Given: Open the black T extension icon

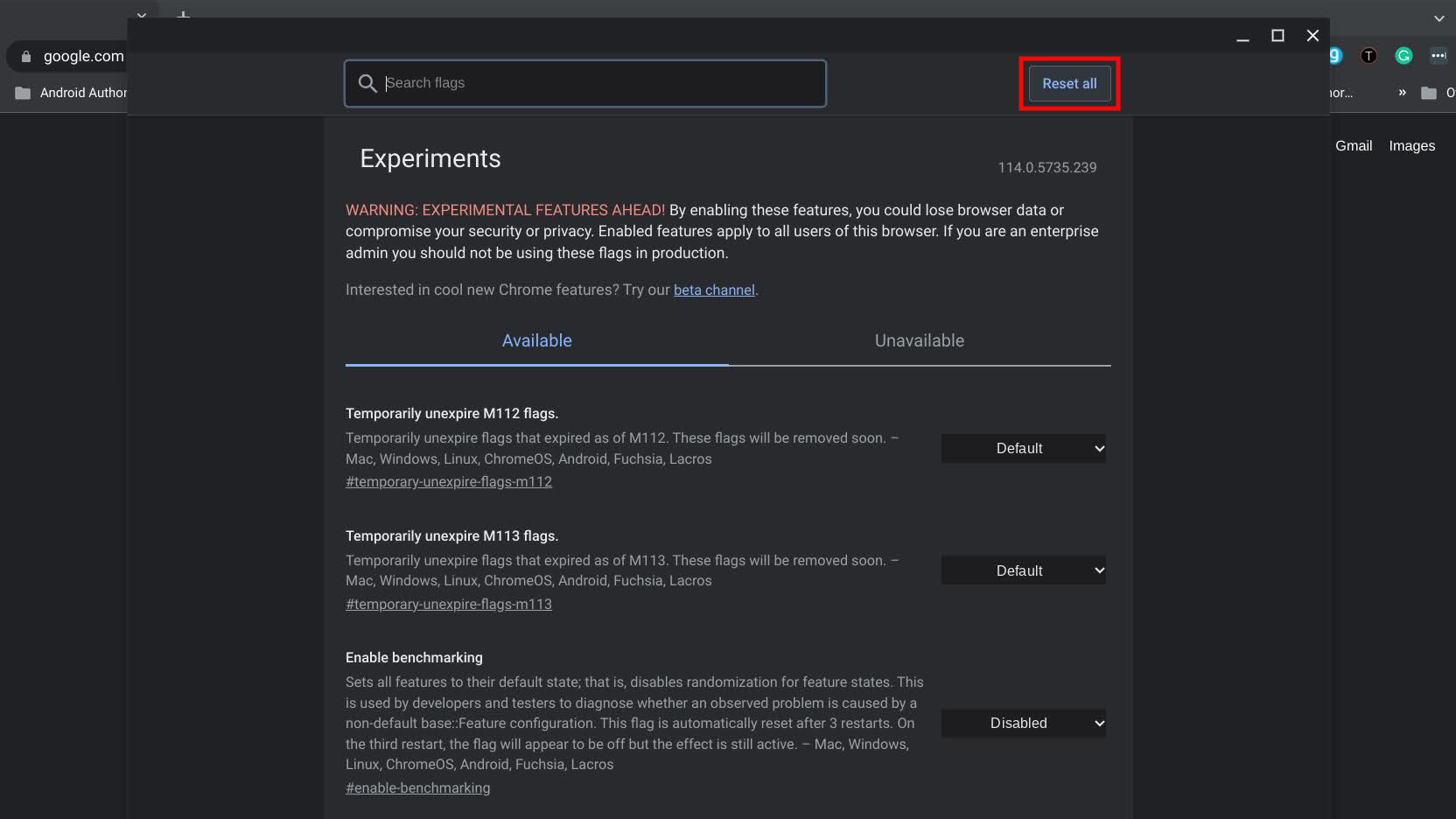Looking at the screenshot, I should [1368, 56].
